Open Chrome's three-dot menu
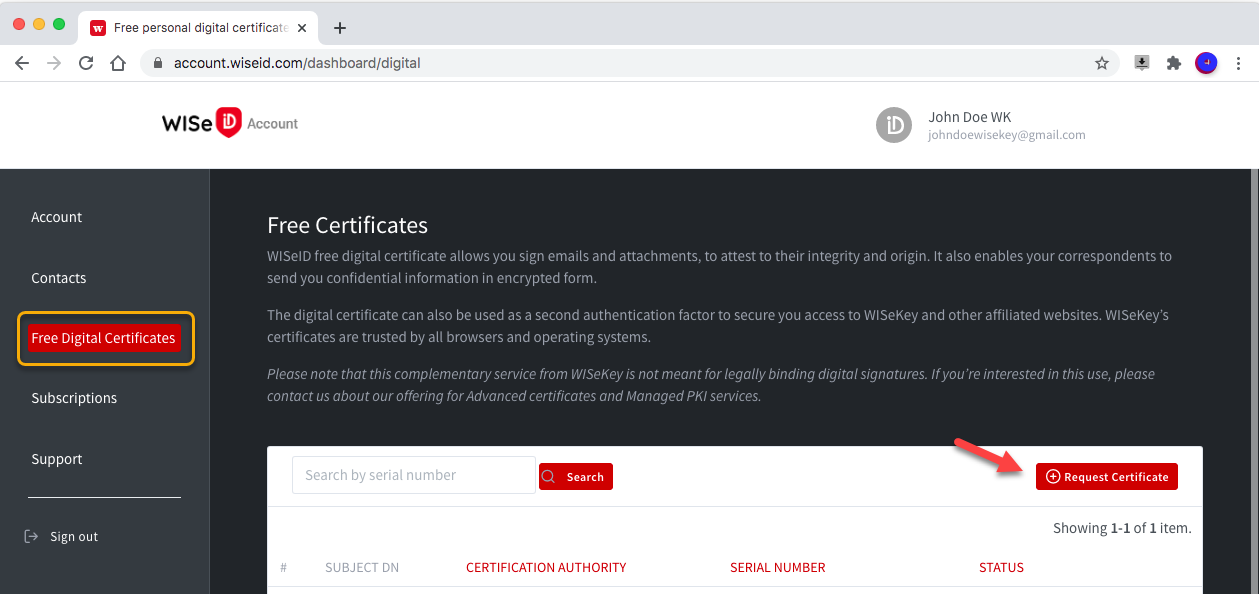The height and width of the screenshot is (594, 1259). (1239, 63)
